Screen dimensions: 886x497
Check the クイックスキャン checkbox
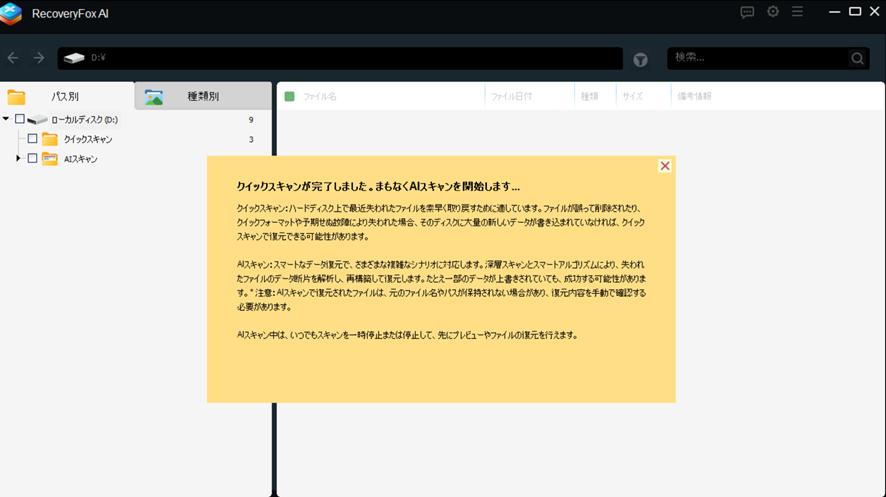tap(32, 139)
